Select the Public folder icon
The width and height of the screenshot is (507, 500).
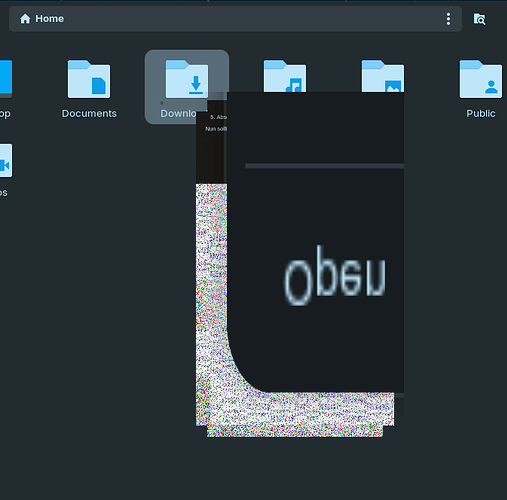[x=481, y=79]
